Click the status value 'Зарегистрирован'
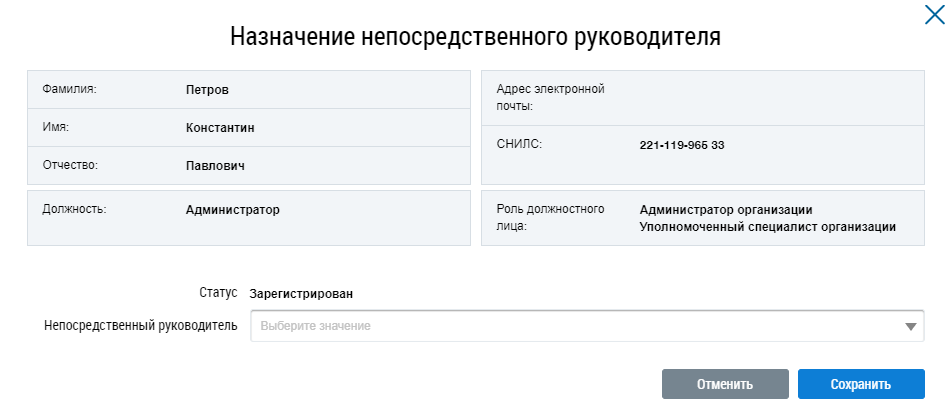 click(301, 294)
